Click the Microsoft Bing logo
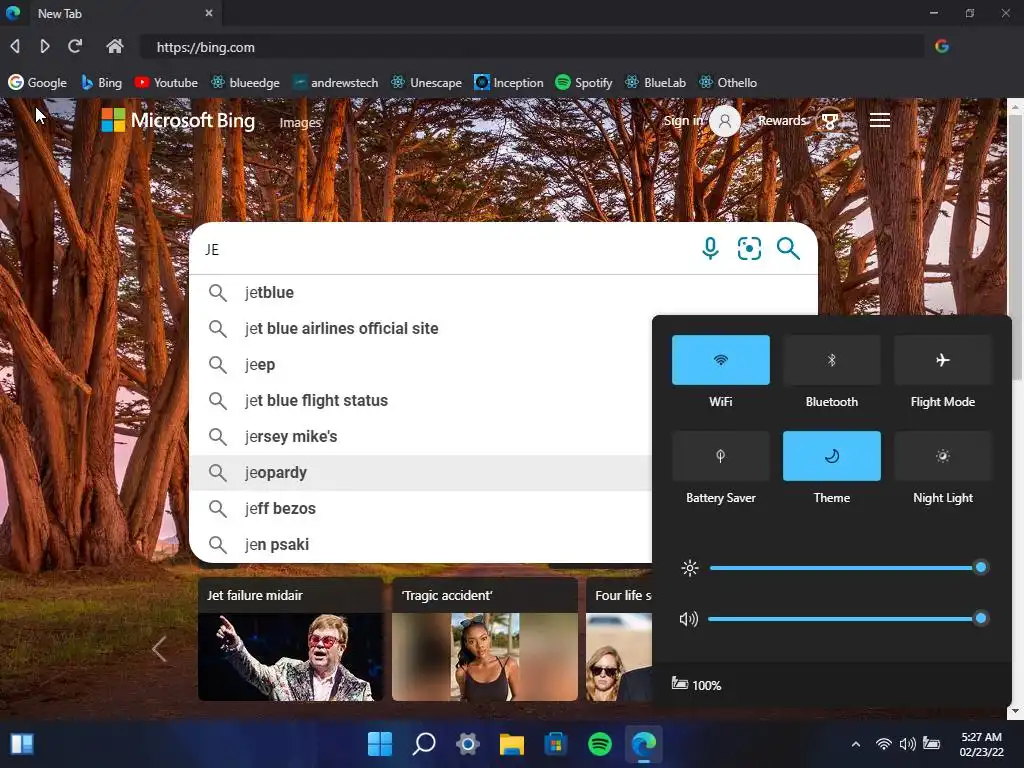Image resolution: width=1024 pixels, height=768 pixels. 178,120
